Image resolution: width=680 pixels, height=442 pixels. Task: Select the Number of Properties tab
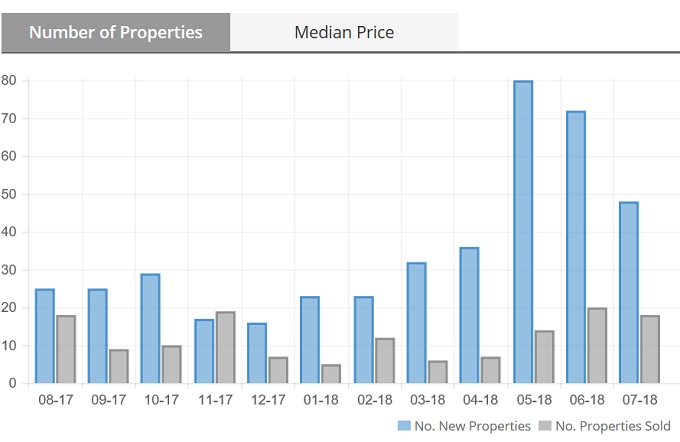pos(115,32)
